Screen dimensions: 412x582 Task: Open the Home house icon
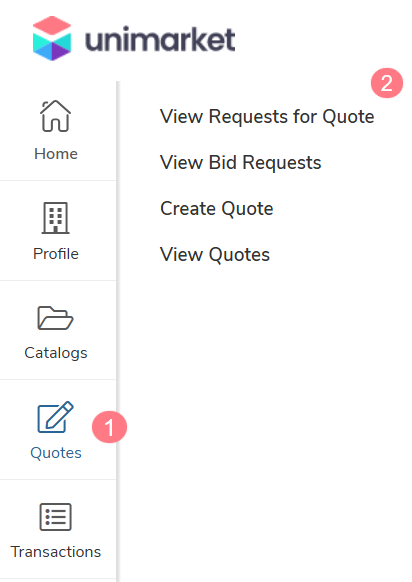[55, 116]
